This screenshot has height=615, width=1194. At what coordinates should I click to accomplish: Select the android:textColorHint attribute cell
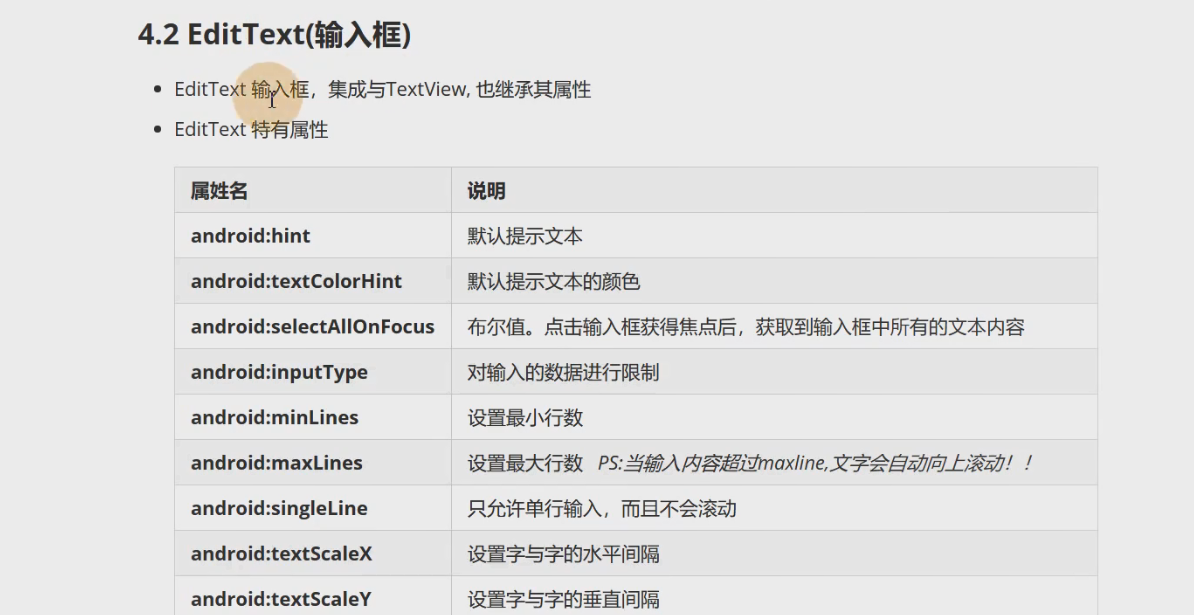tap(296, 282)
